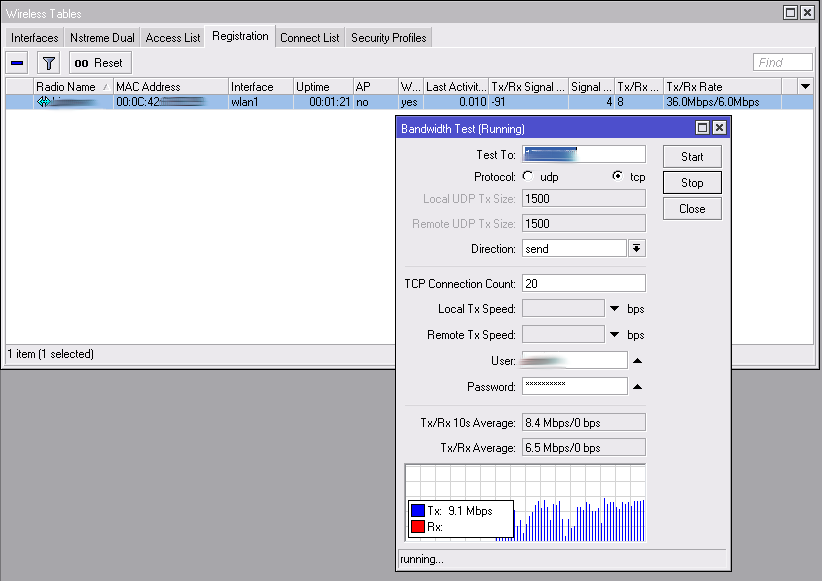This screenshot has width=822, height=581.
Task: Click the Find search box
Action: tap(782, 62)
